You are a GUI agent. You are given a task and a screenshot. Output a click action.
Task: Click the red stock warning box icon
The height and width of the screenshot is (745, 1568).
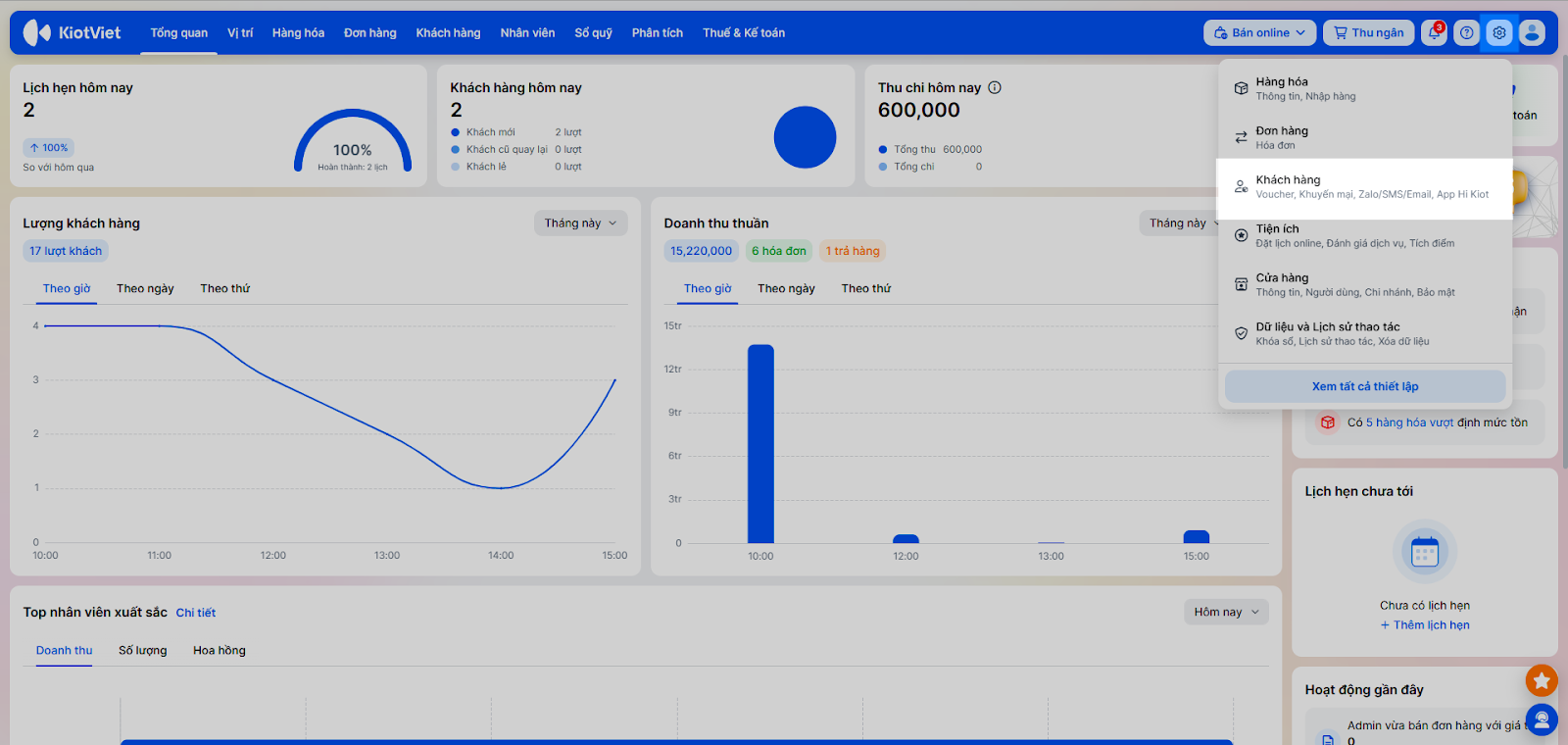point(1327,422)
